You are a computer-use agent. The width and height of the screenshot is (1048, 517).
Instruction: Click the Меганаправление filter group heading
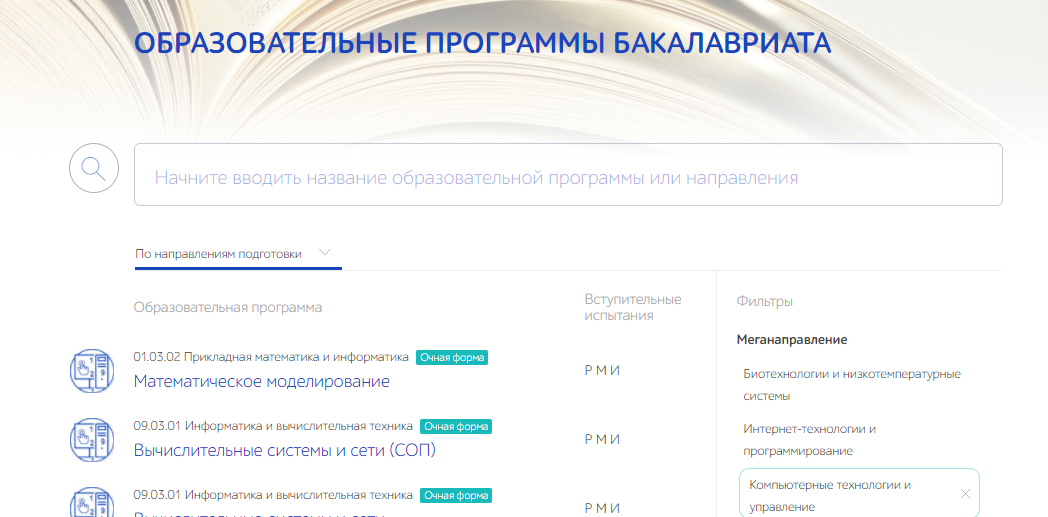[x=792, y=340]
